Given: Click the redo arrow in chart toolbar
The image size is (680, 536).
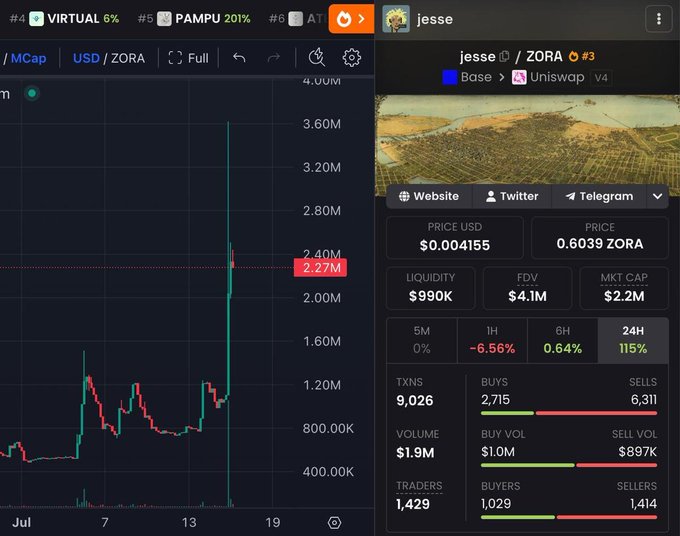Looking at the screenshot, I should 274,58.
